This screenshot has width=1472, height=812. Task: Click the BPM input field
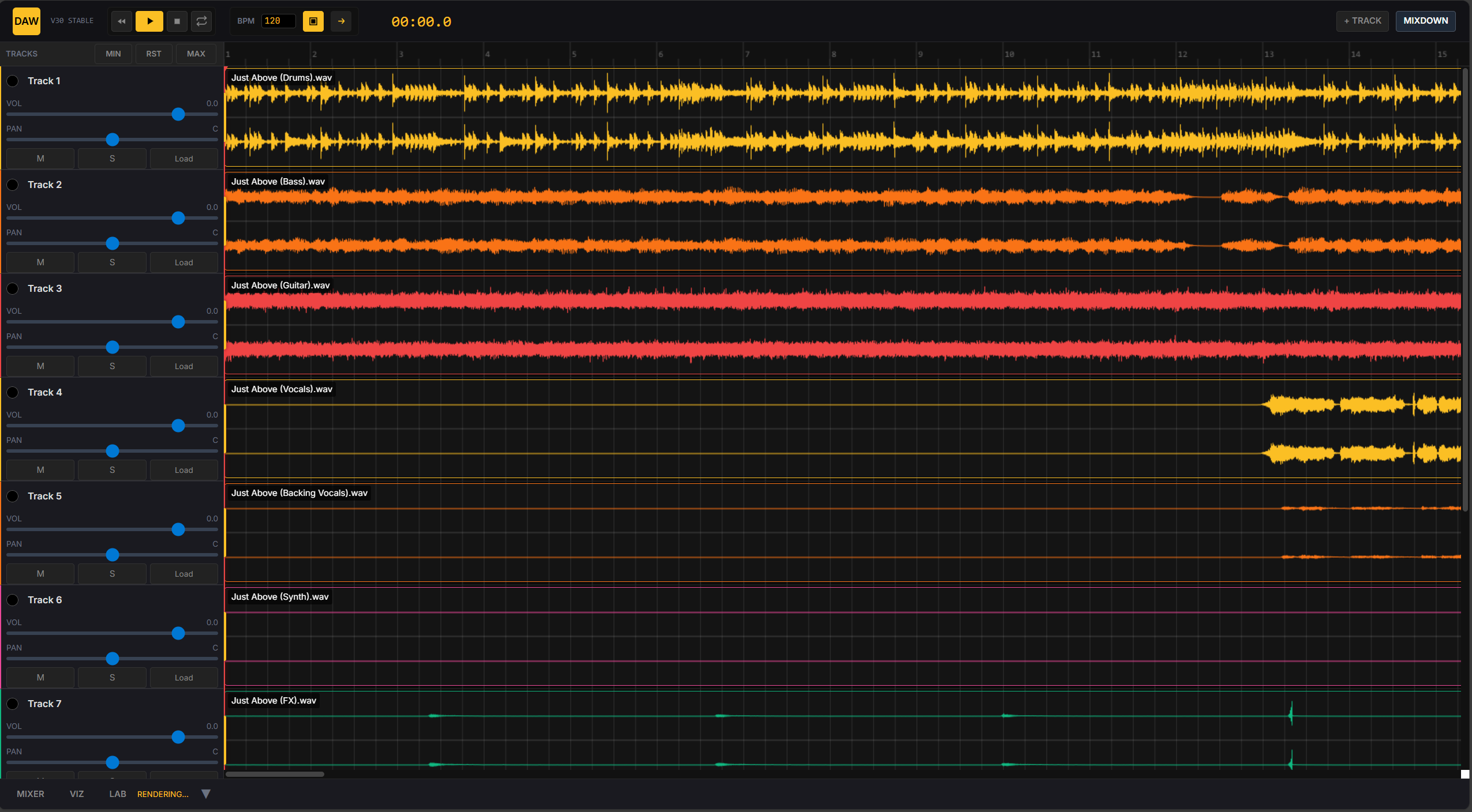(x=278, y=21)
